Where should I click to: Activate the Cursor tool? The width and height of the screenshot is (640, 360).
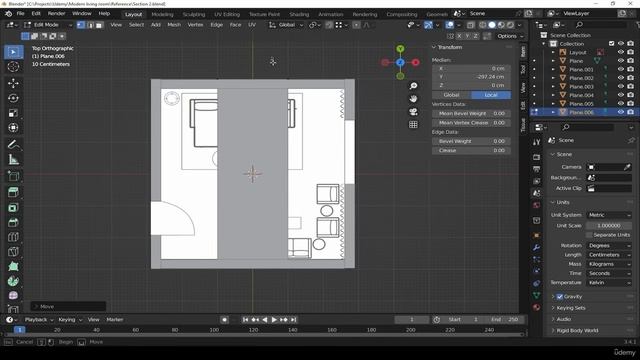pos(13,67)
